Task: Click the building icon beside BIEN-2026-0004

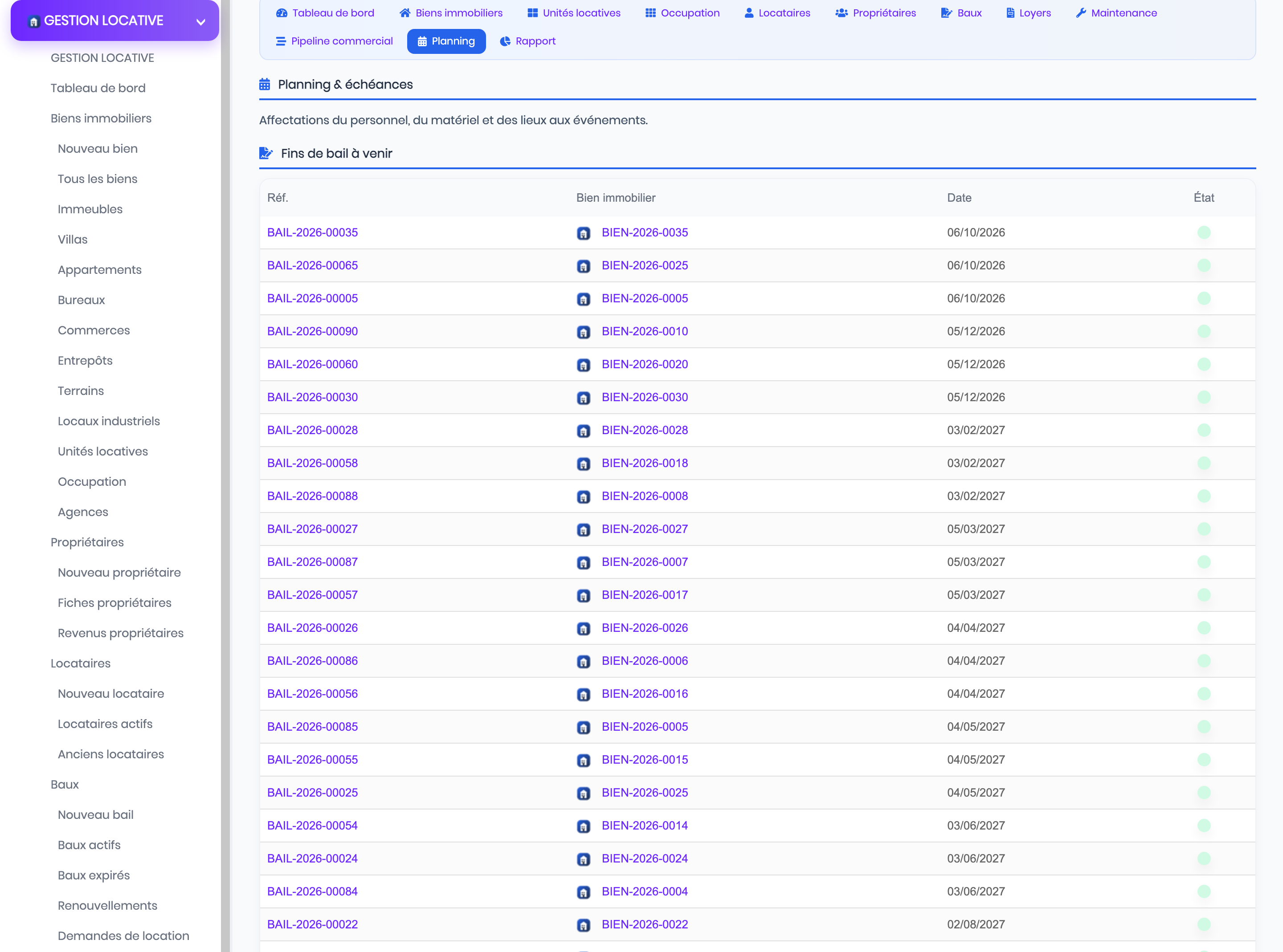Action: click(x=583, y=893)
